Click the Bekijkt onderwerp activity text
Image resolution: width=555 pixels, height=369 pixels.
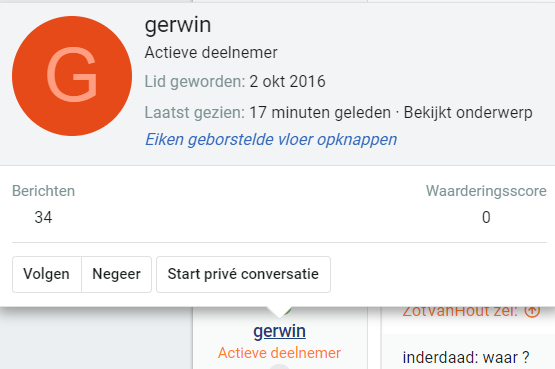pos(468,113)
